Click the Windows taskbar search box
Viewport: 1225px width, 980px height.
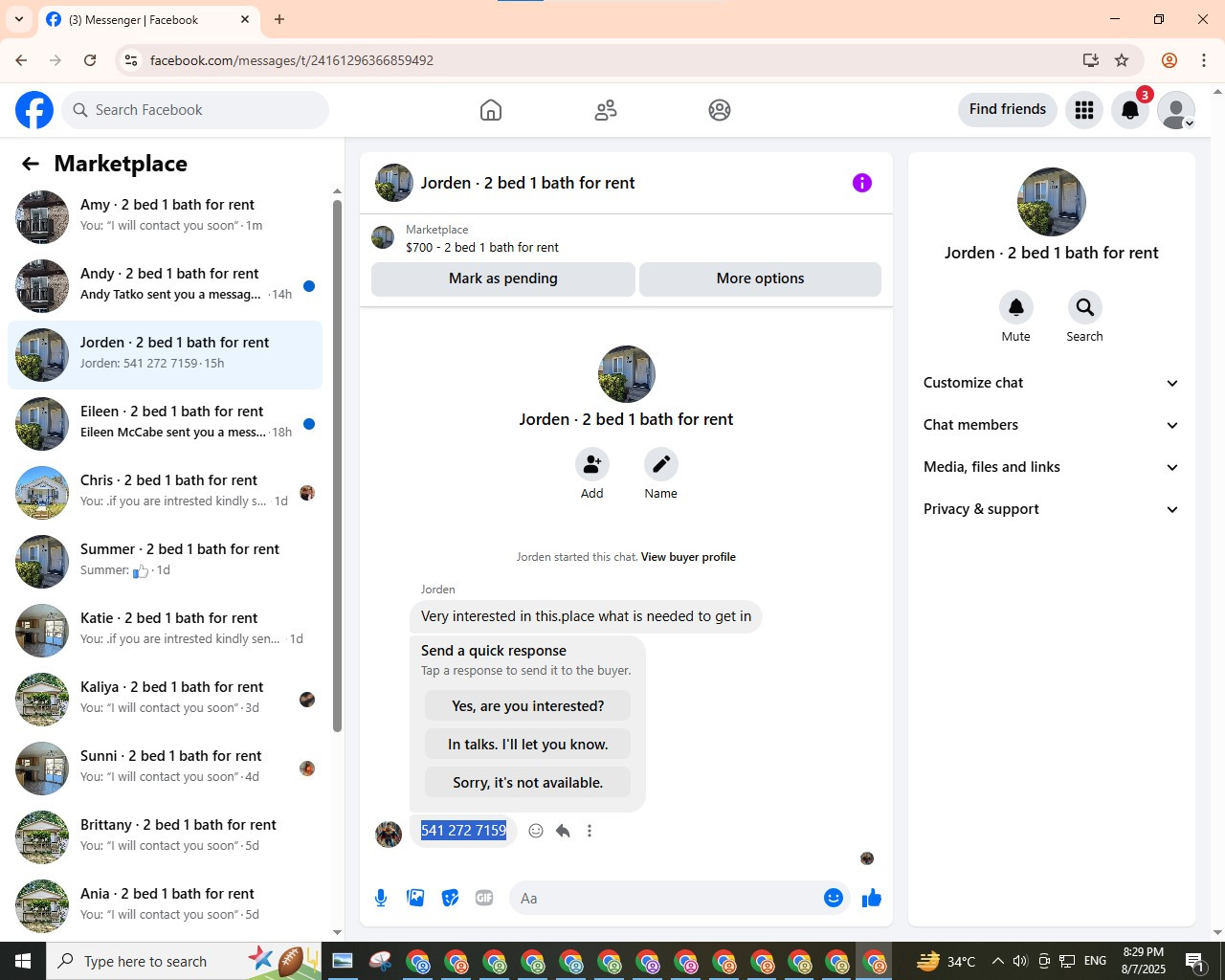click(145, 961)
